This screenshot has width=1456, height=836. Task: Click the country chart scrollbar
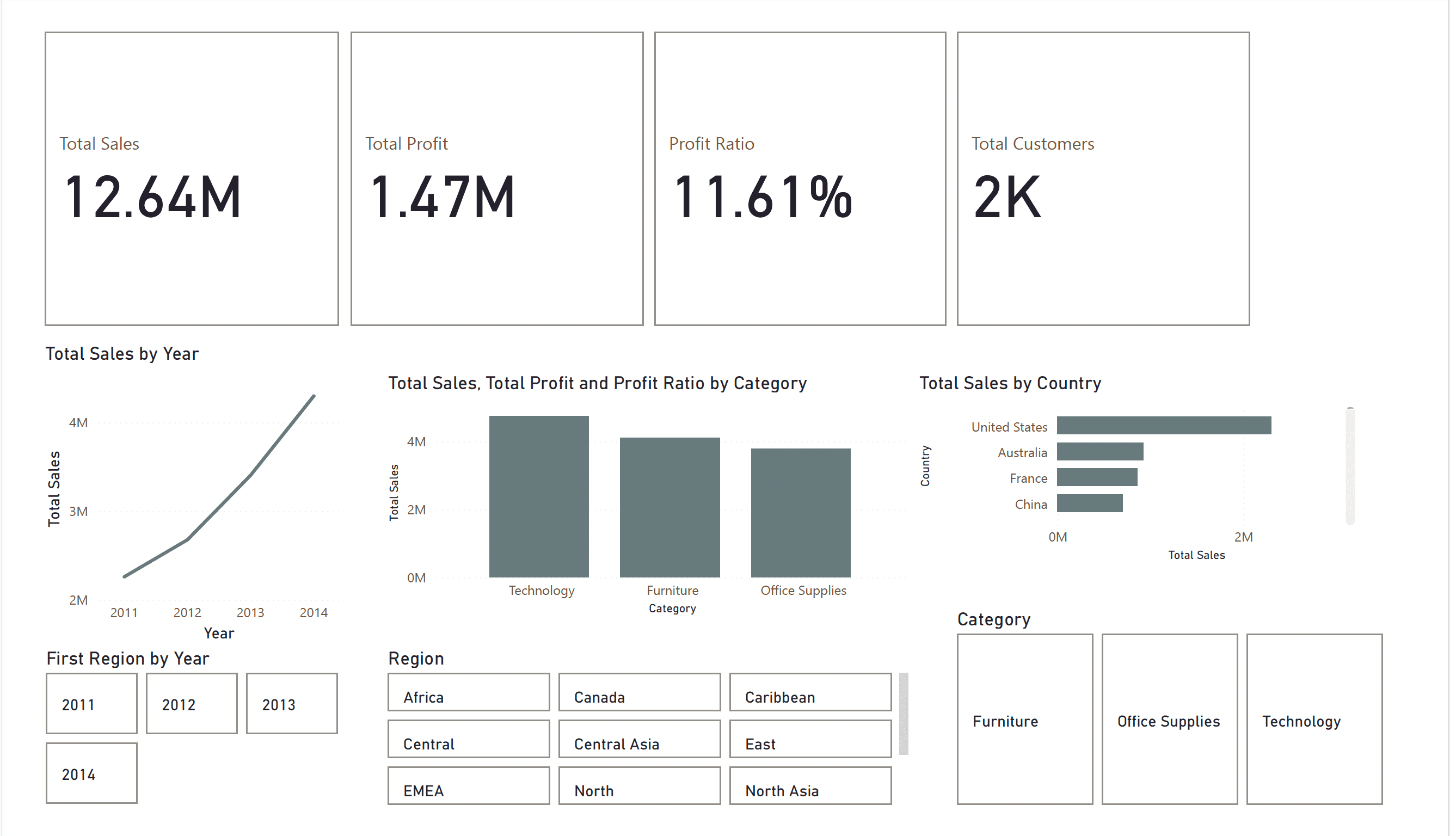pos(1349,465)
